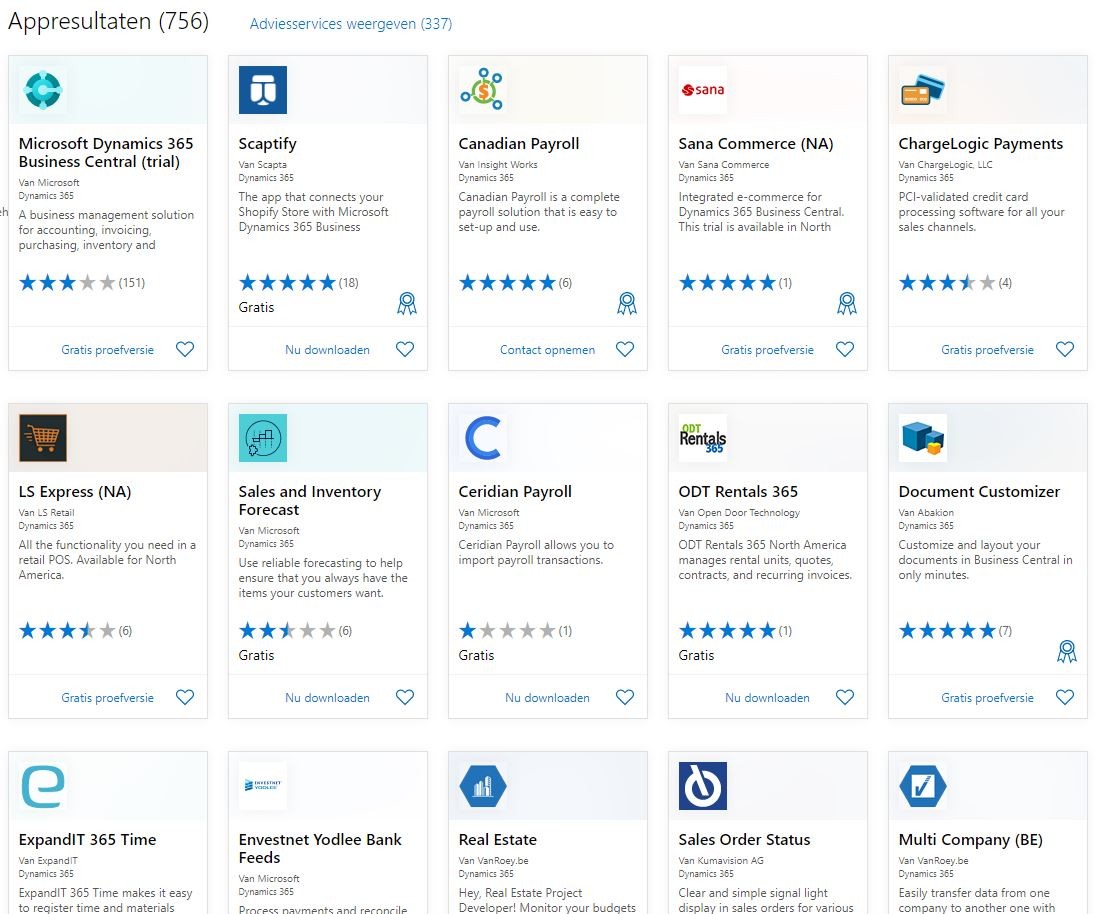Open the Document Customizer title

pyautogui.click(x=979, y=492)
